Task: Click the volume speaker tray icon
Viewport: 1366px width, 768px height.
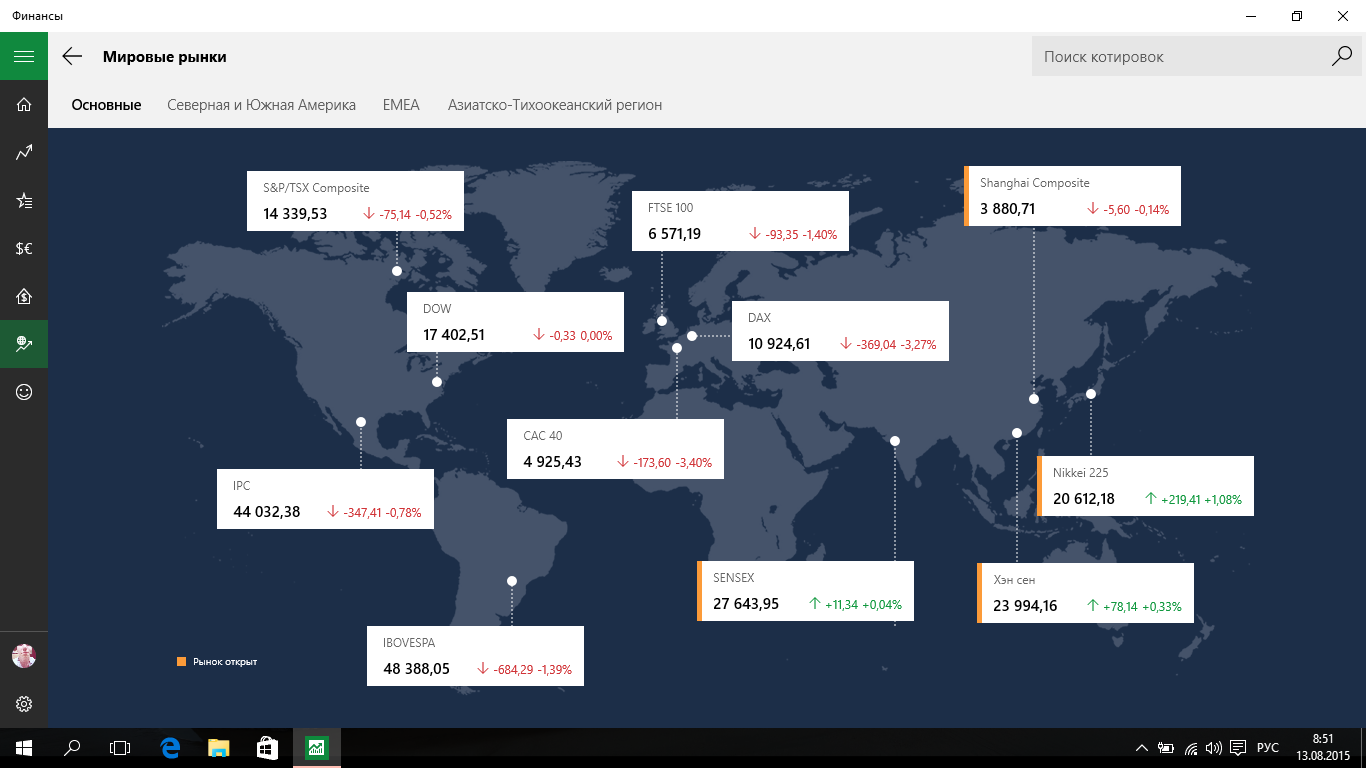Action: pos(1214,748)
